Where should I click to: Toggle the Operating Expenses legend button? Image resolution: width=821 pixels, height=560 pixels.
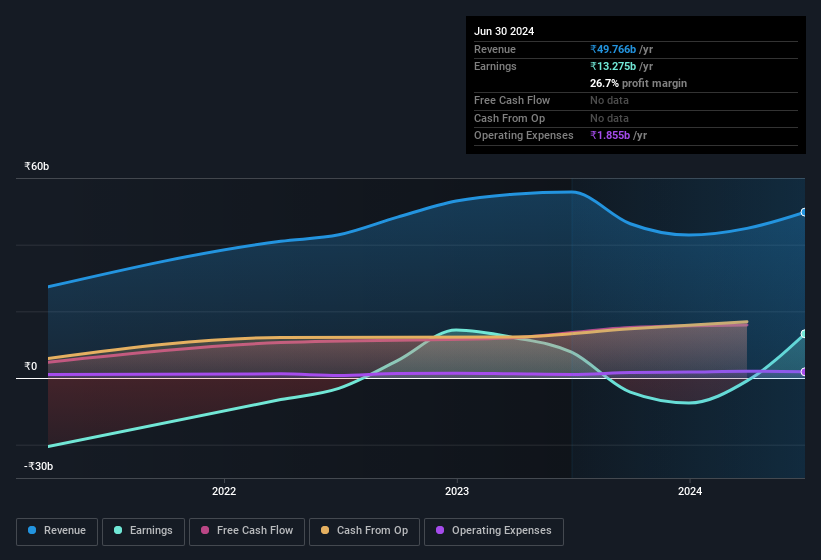point(494,531)
